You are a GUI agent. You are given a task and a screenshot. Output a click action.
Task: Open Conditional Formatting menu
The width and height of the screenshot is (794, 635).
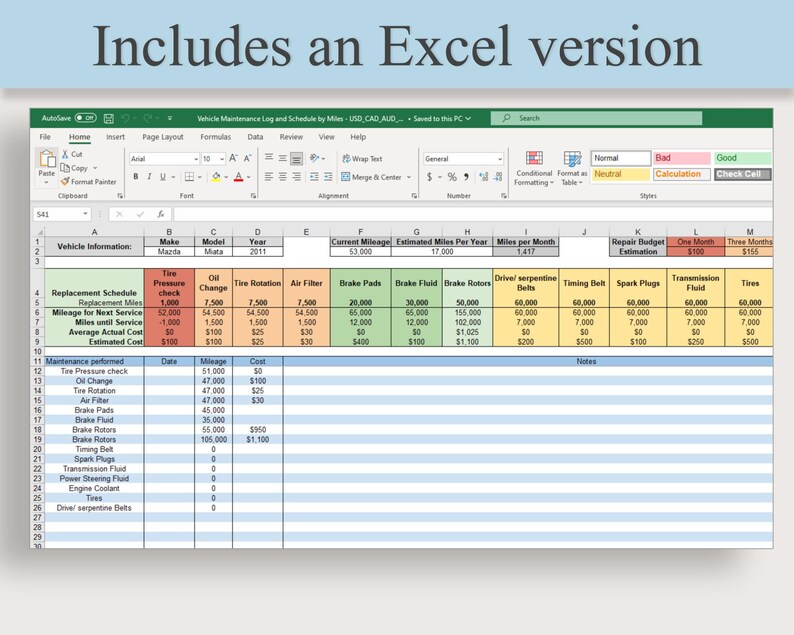534,169
